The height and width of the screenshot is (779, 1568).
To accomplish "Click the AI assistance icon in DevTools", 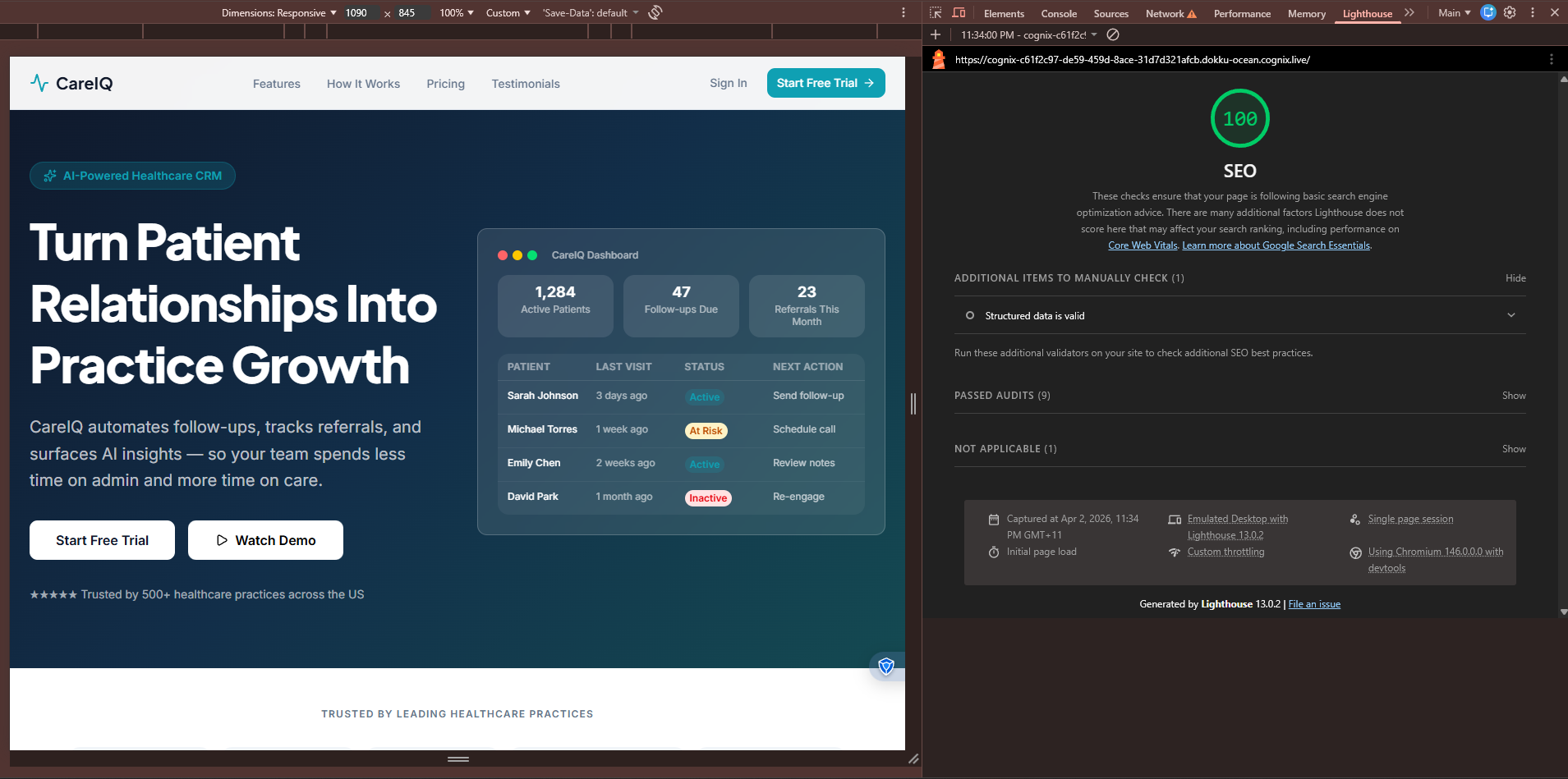I will coord(1488,13).
